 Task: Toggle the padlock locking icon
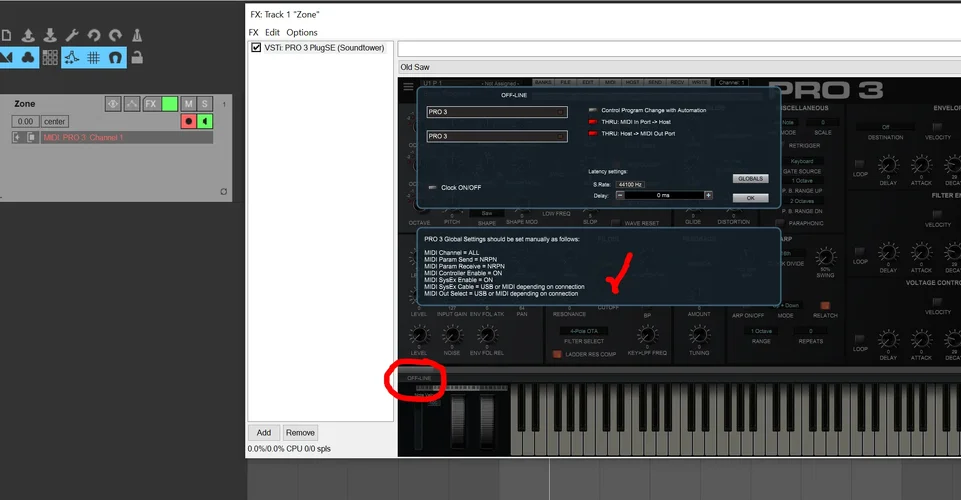click(137, 58)
